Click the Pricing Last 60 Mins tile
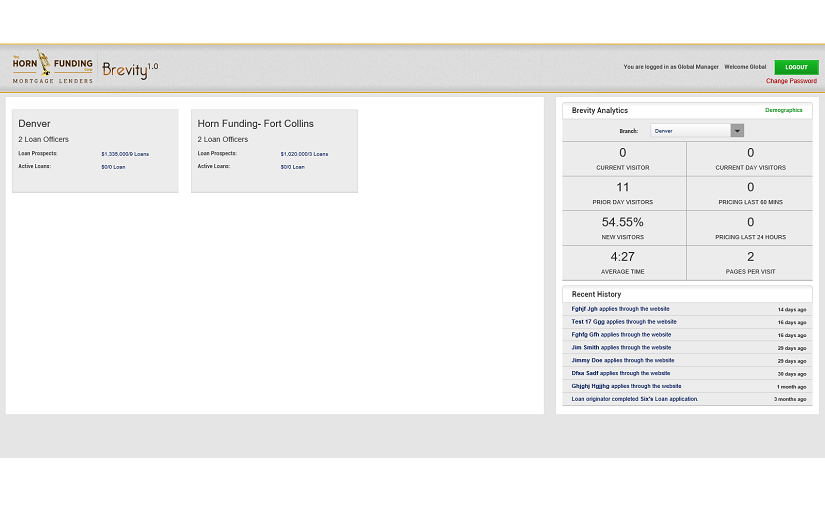Screen dimensions: 825x525 click(x=750, y=194)
